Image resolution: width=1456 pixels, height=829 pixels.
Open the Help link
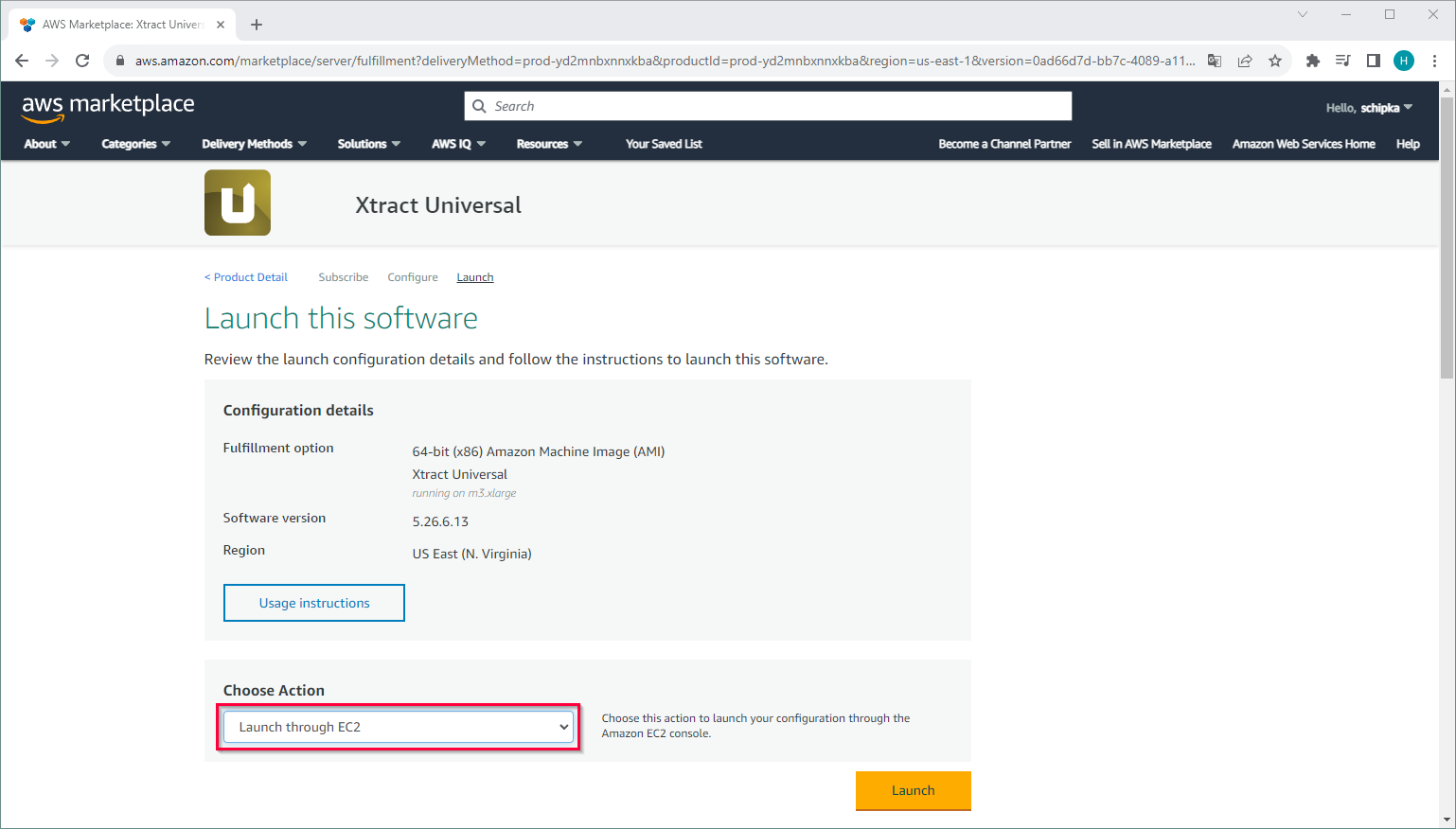[x=1408, y=144]
